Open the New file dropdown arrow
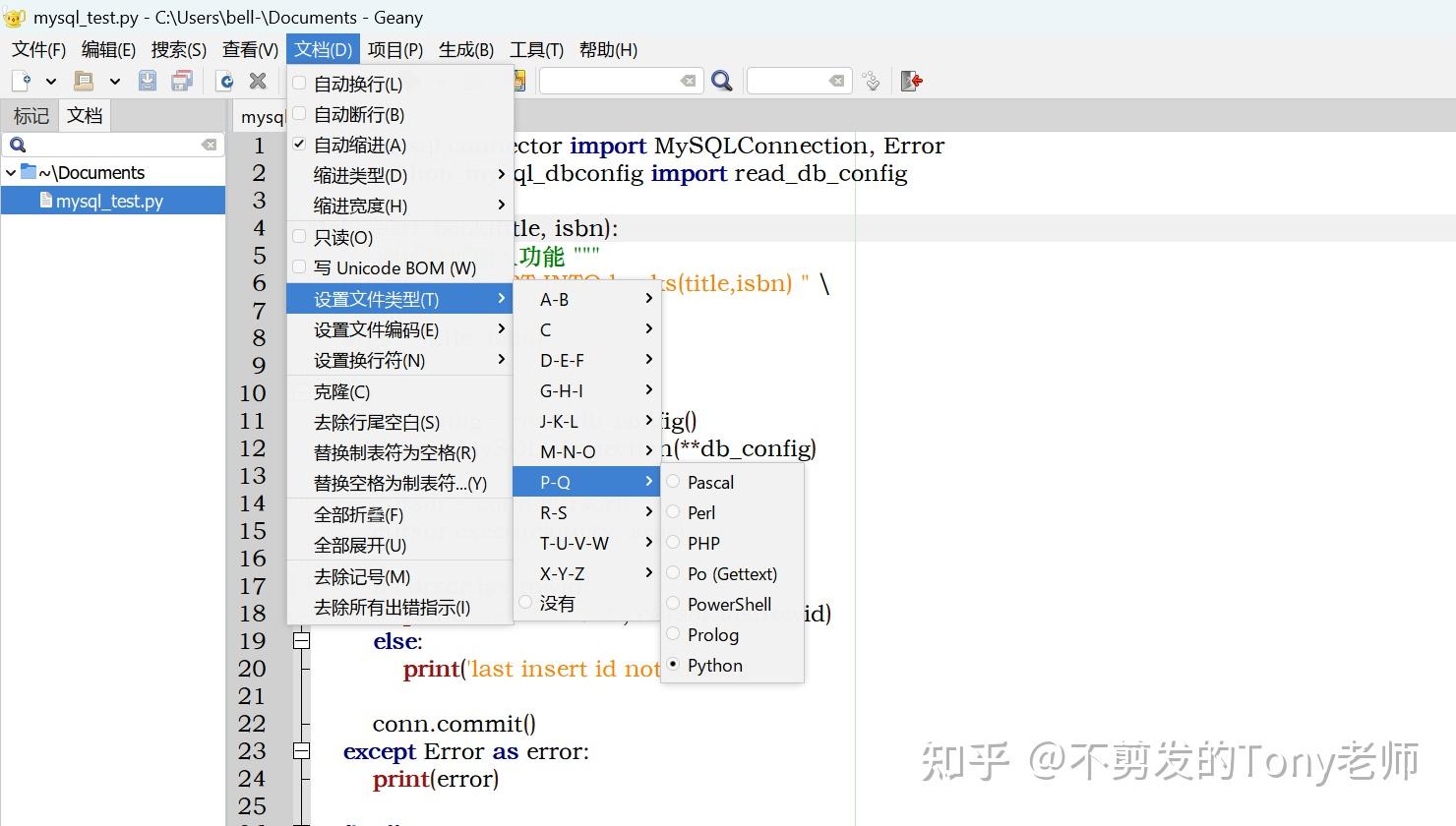Image resolution: width=1456 pixels, height=826 pixels. (51, 81)
